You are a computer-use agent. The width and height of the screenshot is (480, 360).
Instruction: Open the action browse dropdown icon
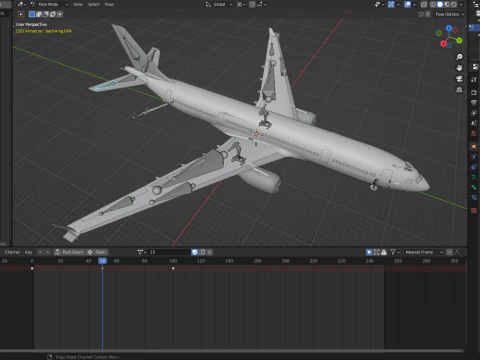(142, 252)
